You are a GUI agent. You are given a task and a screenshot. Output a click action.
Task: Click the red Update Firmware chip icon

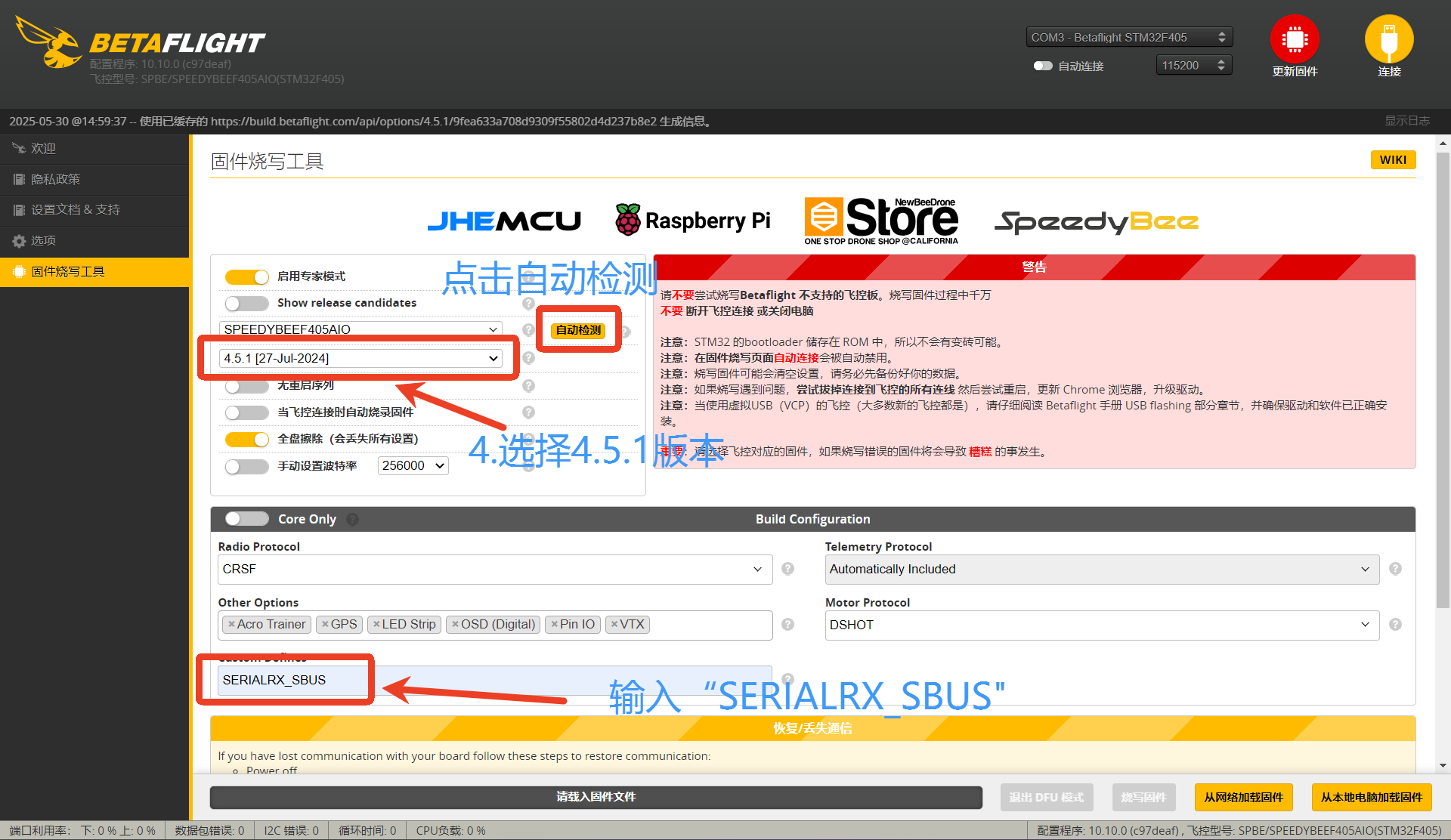(x=1294, y=39)
